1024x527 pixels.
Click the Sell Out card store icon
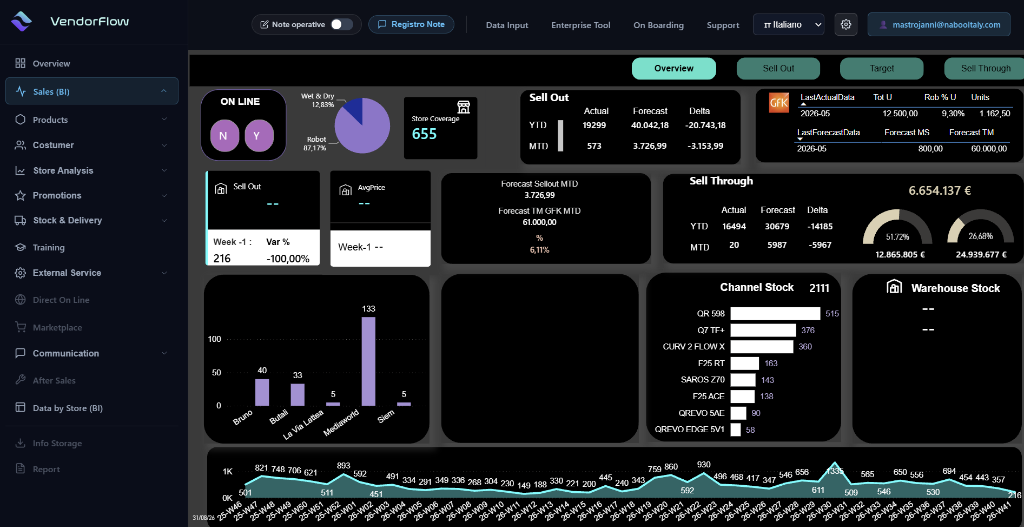pyautogui.click(x=220, y=188)
